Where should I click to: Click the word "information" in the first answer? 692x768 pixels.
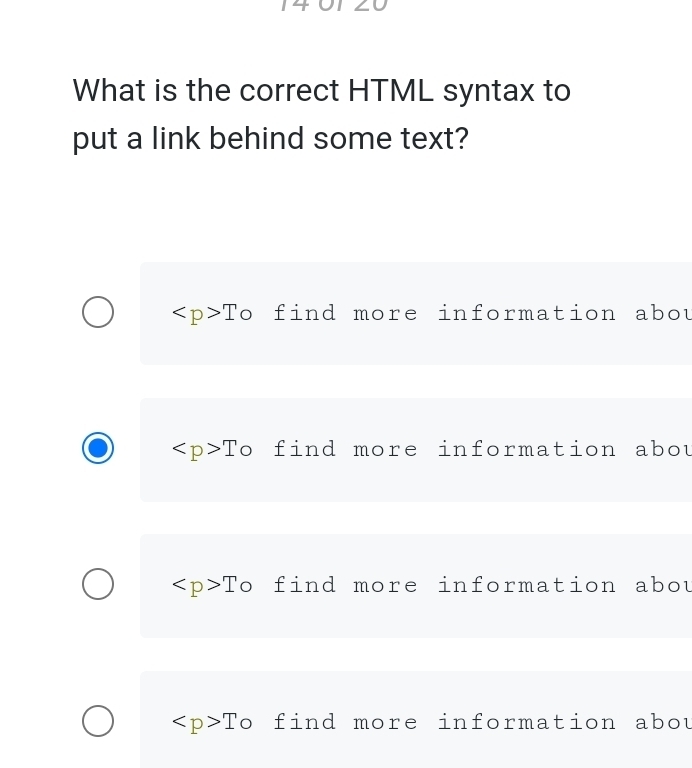click(526, 313)
